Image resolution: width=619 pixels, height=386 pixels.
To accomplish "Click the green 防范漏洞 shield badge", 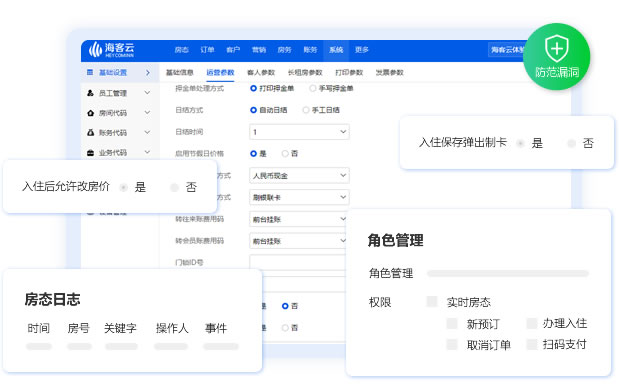I will click(557, 56).
